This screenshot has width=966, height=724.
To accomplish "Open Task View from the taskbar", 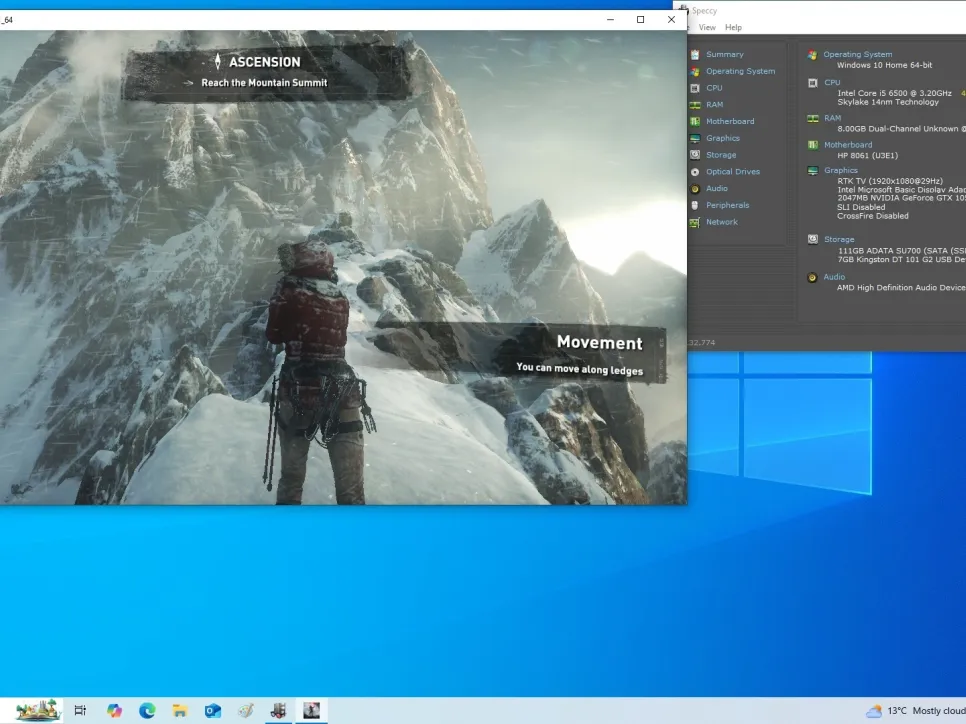I will (80, 710).
